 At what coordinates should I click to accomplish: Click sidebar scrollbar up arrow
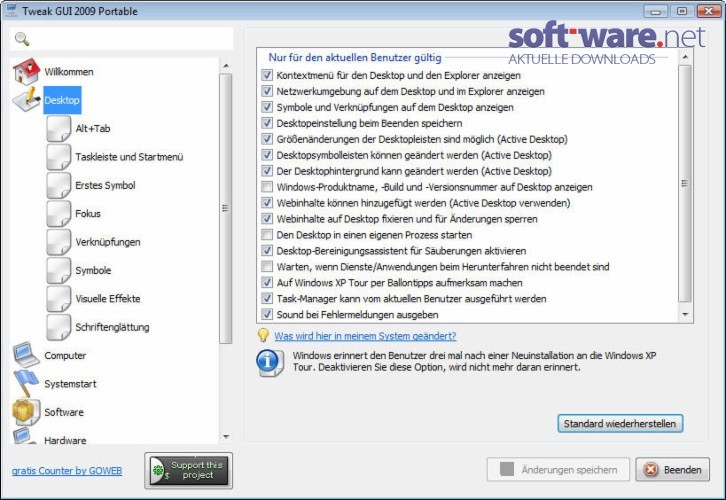226,66
